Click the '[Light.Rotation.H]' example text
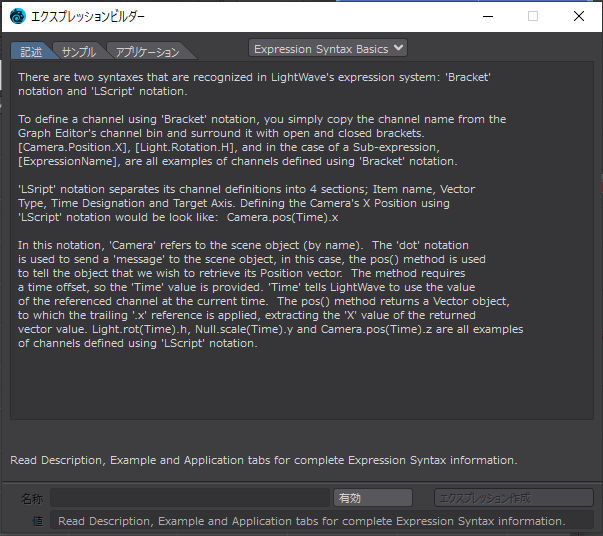 [x=185, y=147]
